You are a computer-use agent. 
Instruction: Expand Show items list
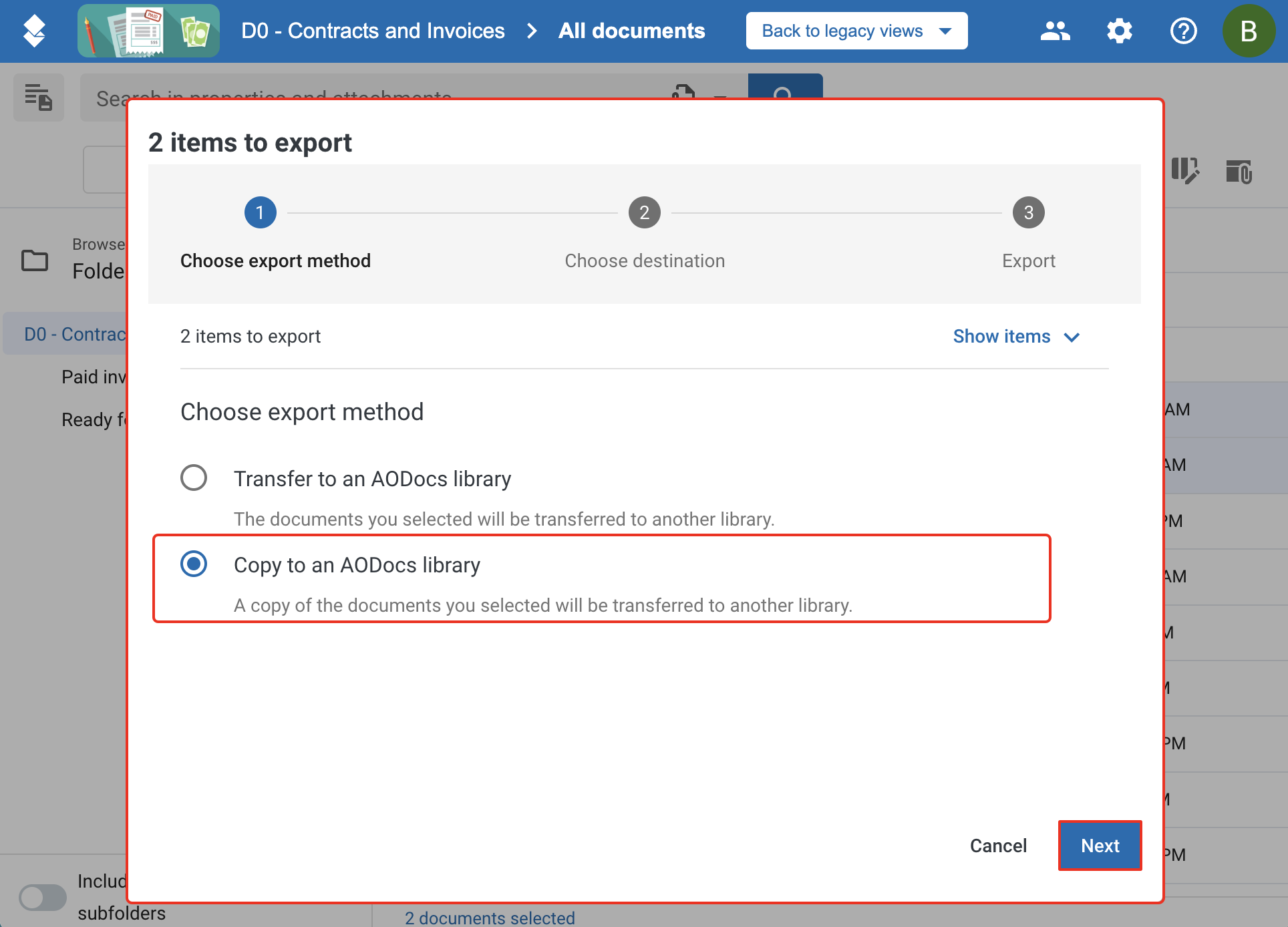click(x=1016, y=337)
